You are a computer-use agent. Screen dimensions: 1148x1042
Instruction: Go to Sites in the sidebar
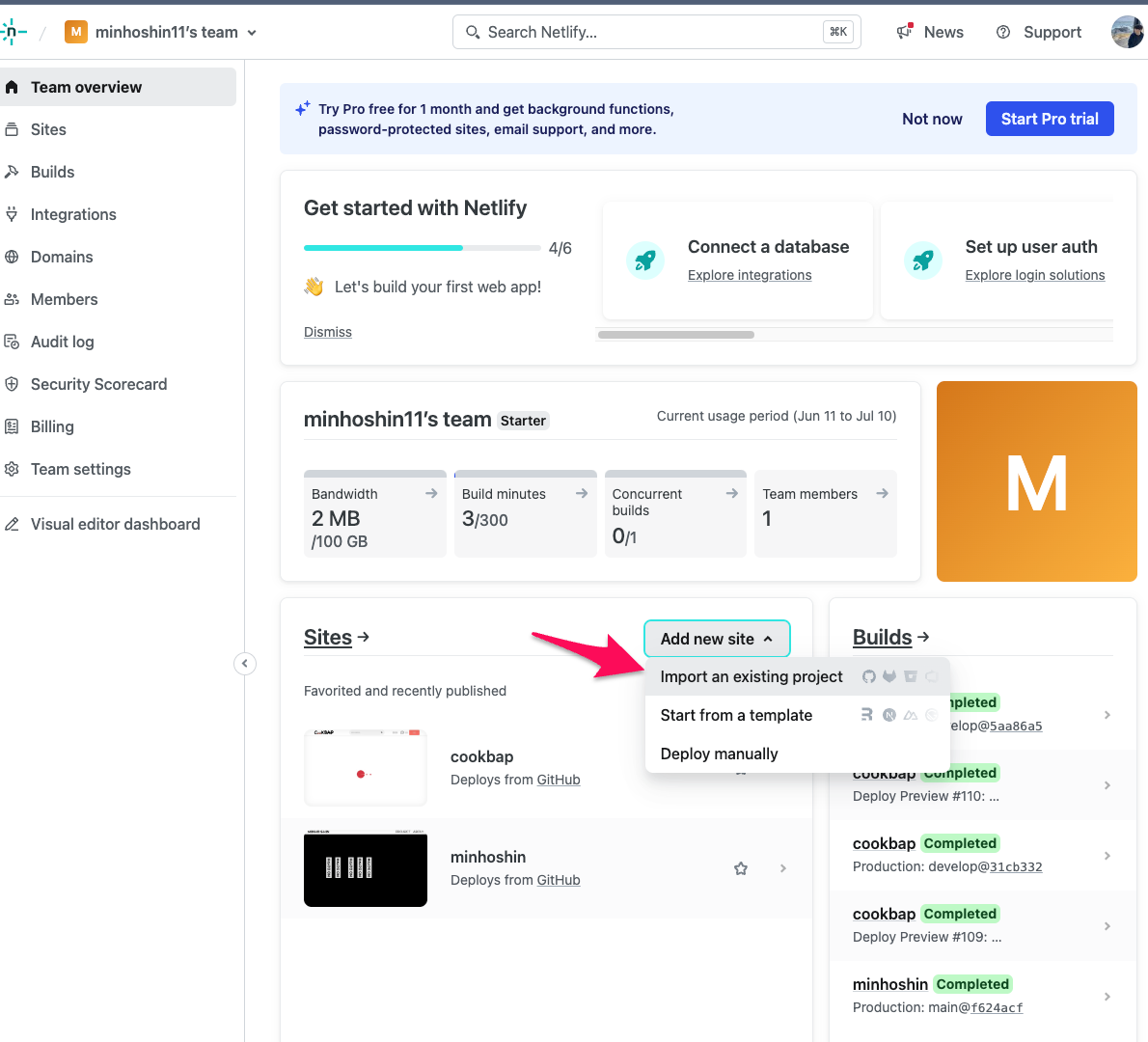[48, 129]
